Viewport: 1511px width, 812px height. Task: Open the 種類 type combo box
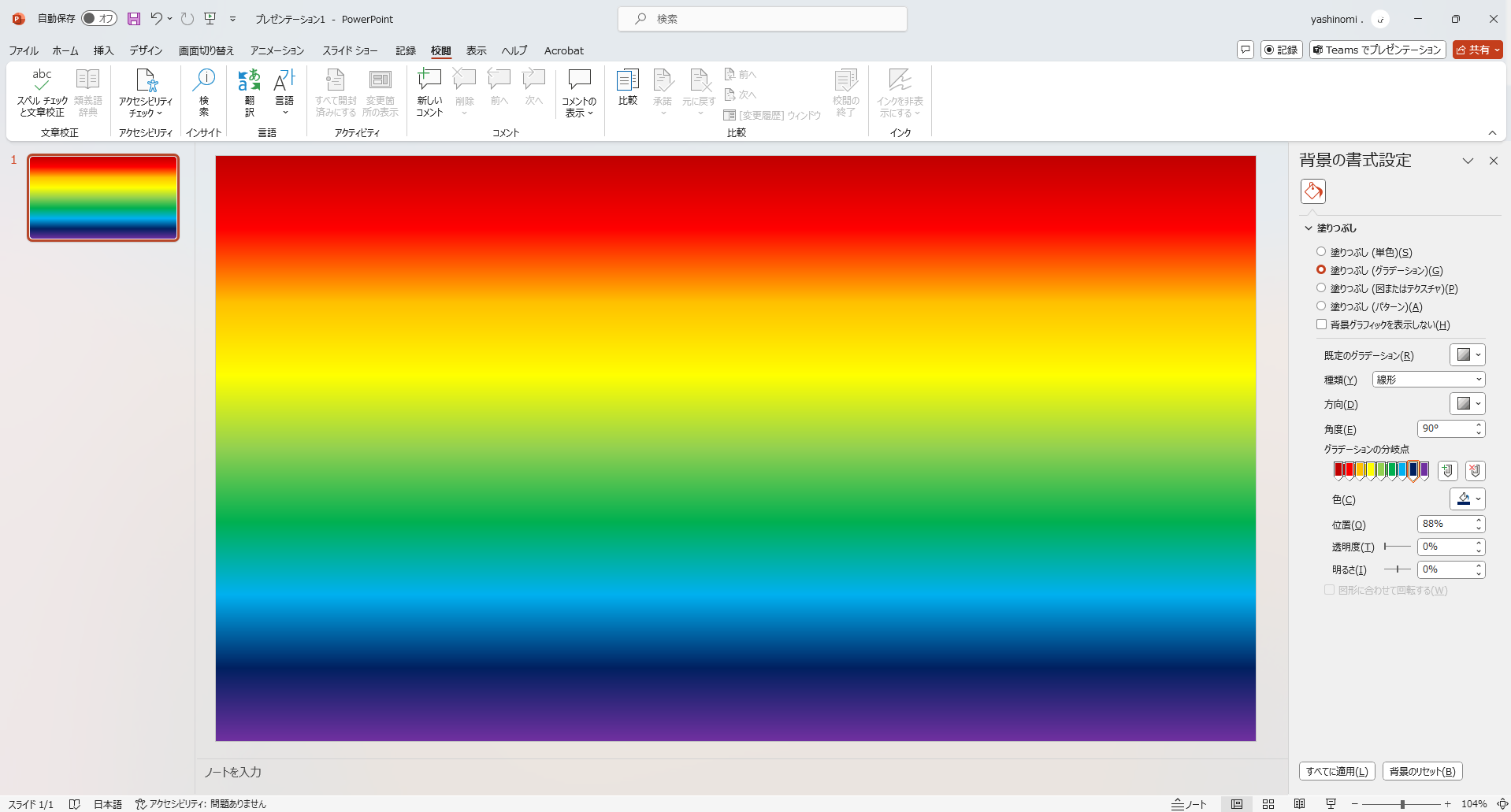pyautogui.click(x=1428, y=380)
